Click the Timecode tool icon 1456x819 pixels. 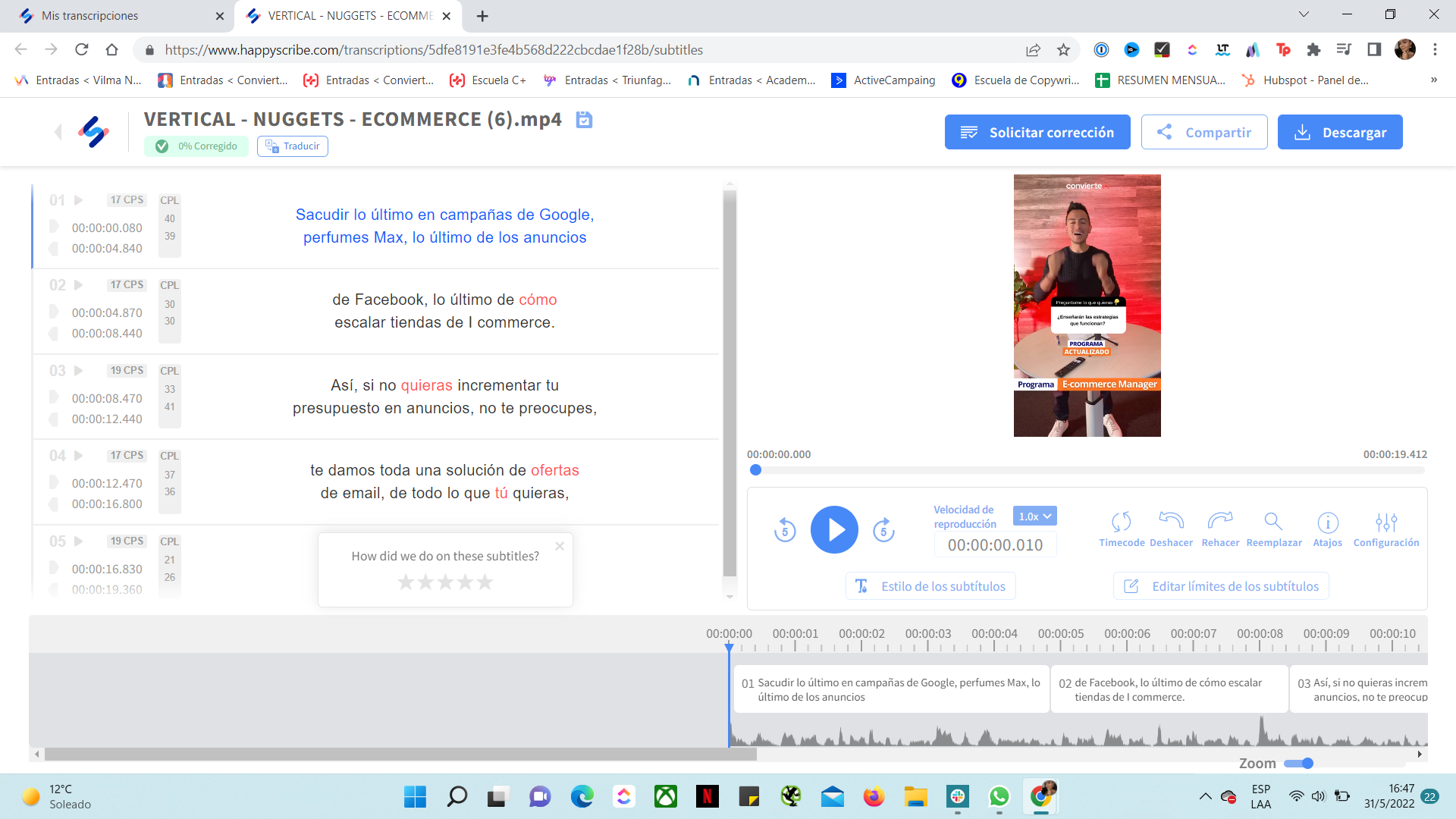pyautogui.click(x=1122, y=523)
